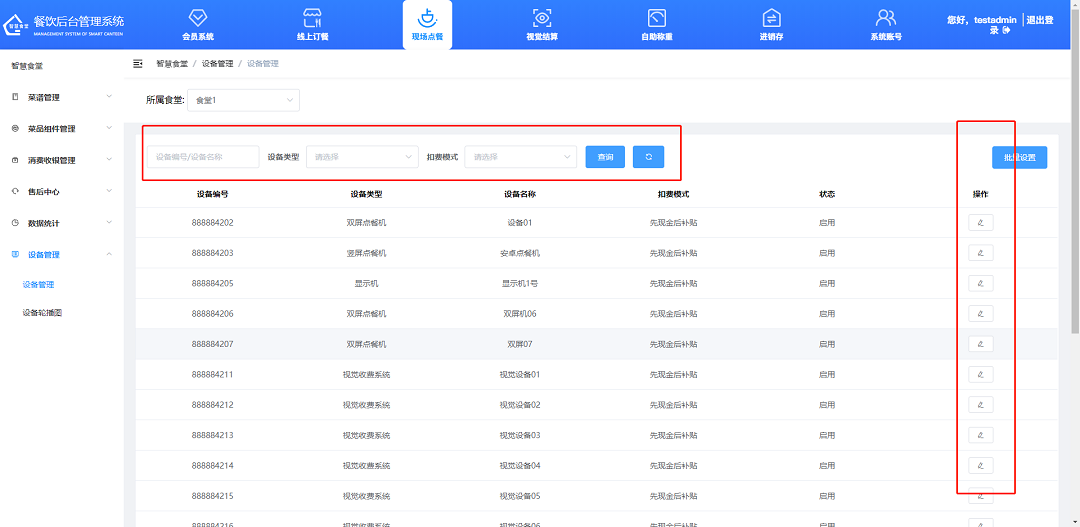
Task: Collapse the 设备管理 sidebar menu
Action: pos(62,255)
